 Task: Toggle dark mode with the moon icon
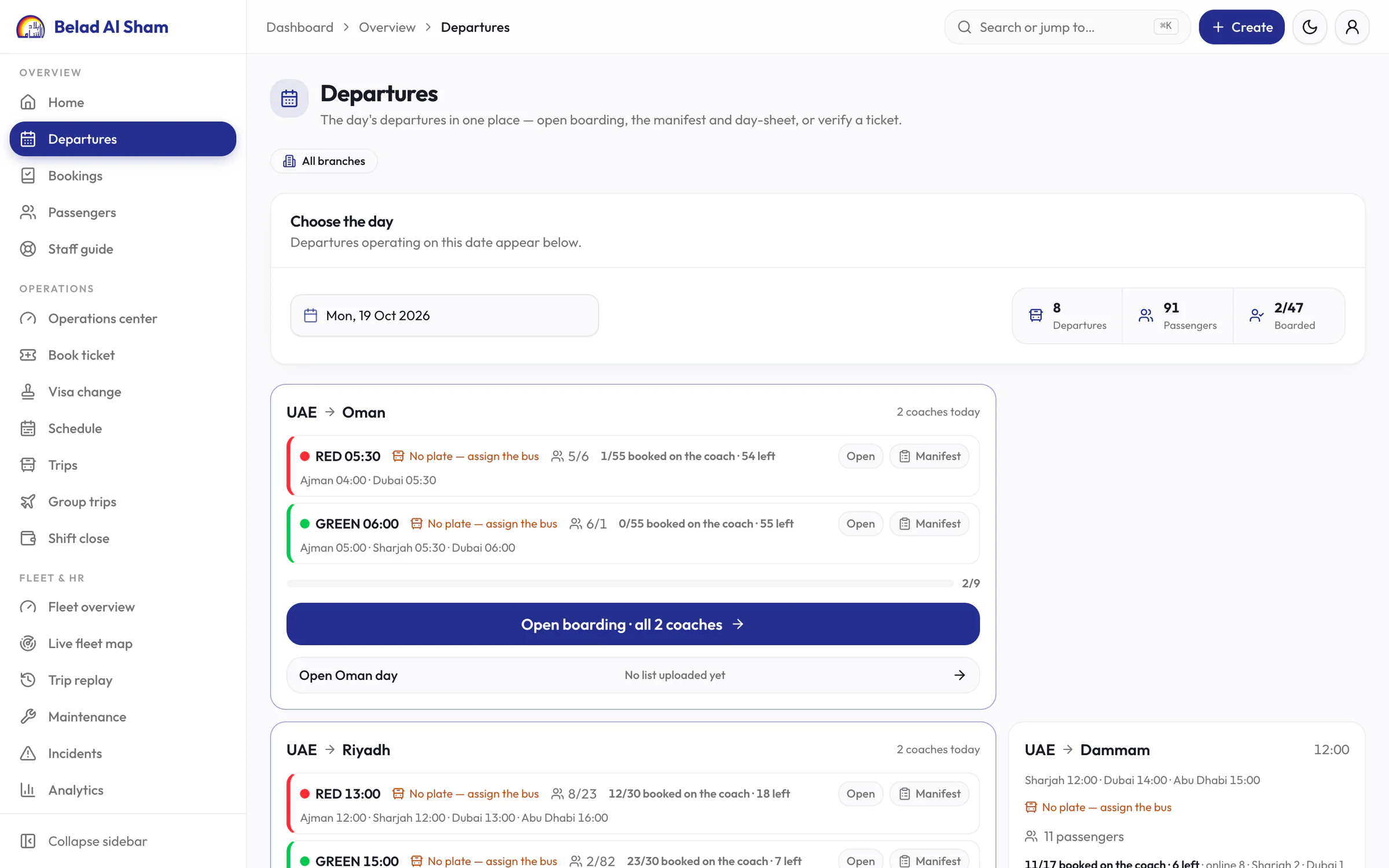1310,27
